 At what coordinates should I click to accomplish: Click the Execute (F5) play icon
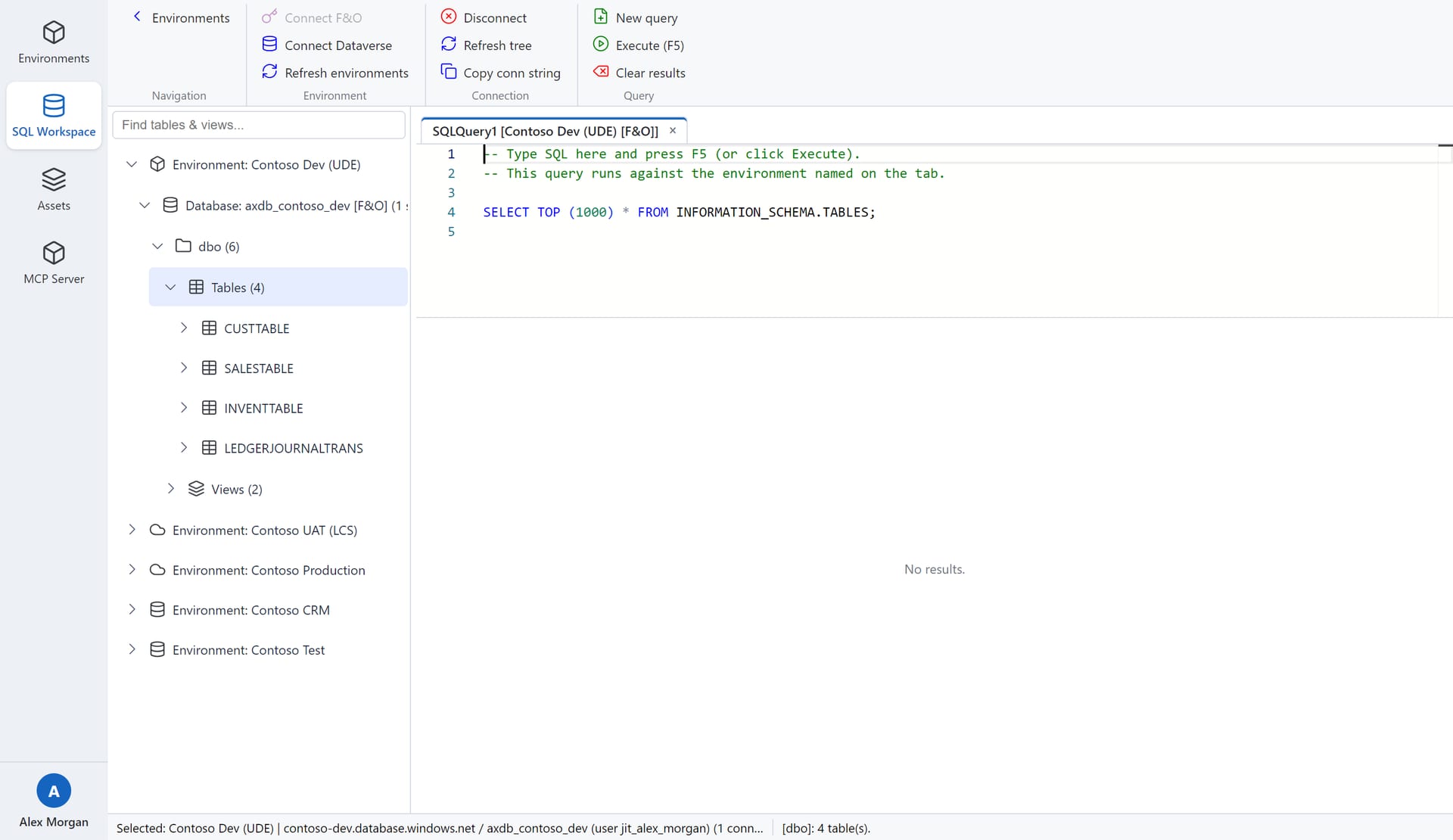tap(601, 44)
